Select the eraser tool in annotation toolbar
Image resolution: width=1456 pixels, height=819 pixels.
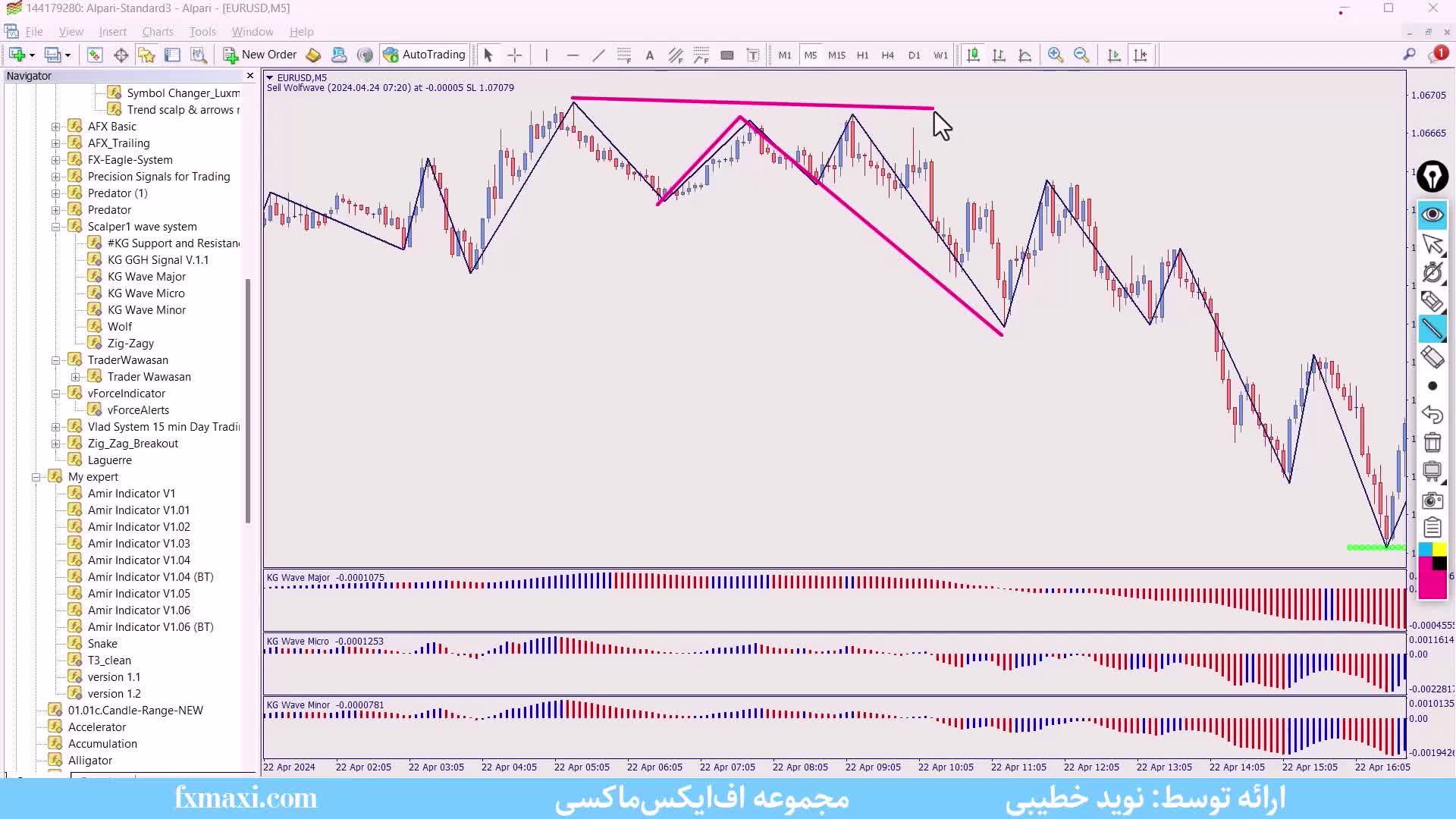click(x=1432, y=357)
